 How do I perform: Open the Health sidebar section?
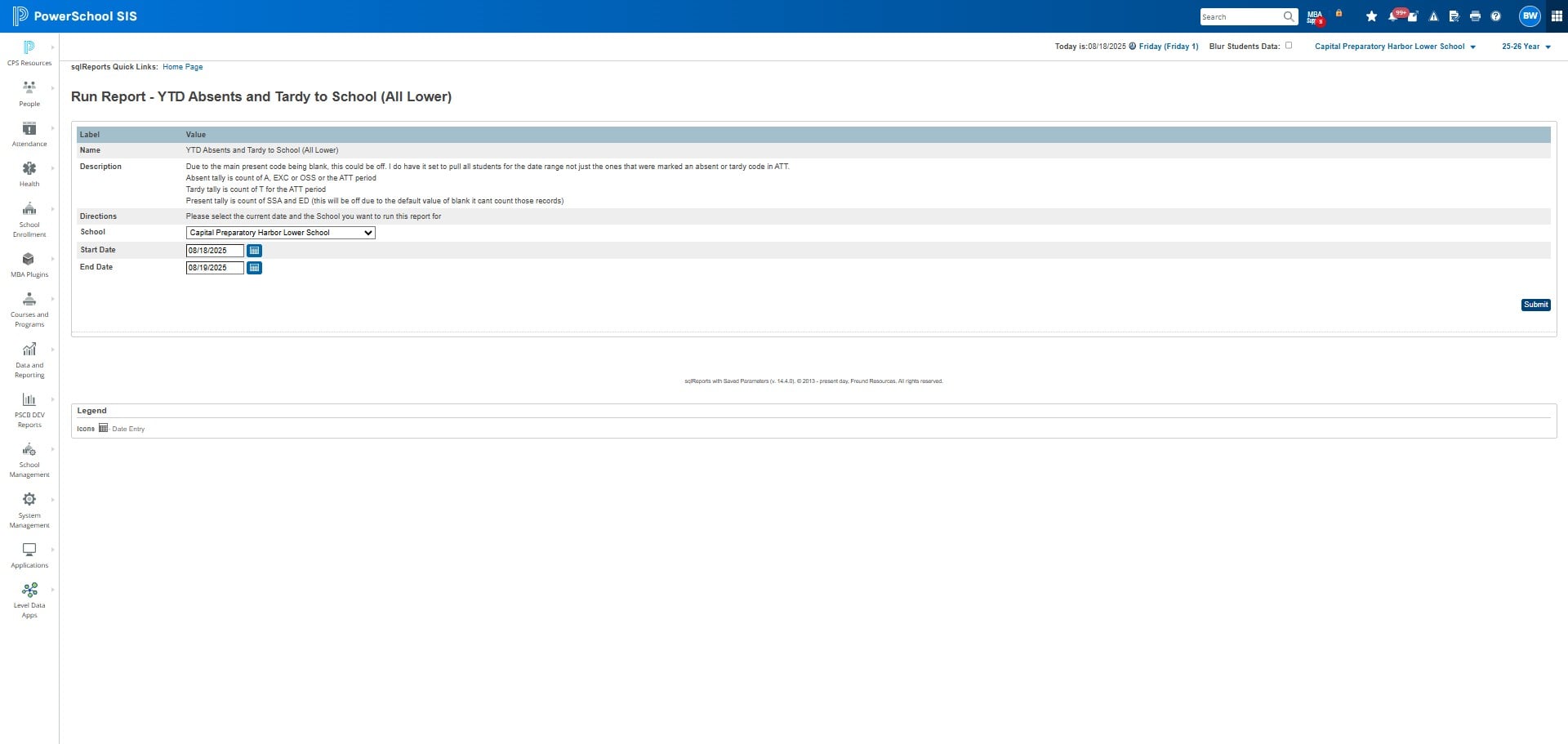[x=29, y=174]
